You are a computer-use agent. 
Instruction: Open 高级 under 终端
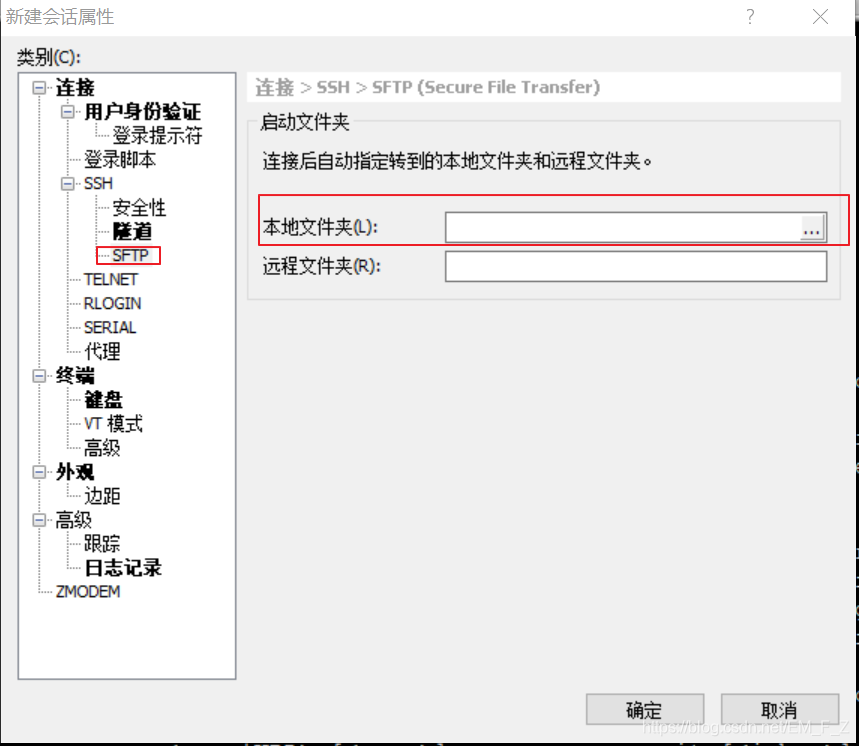102,448
